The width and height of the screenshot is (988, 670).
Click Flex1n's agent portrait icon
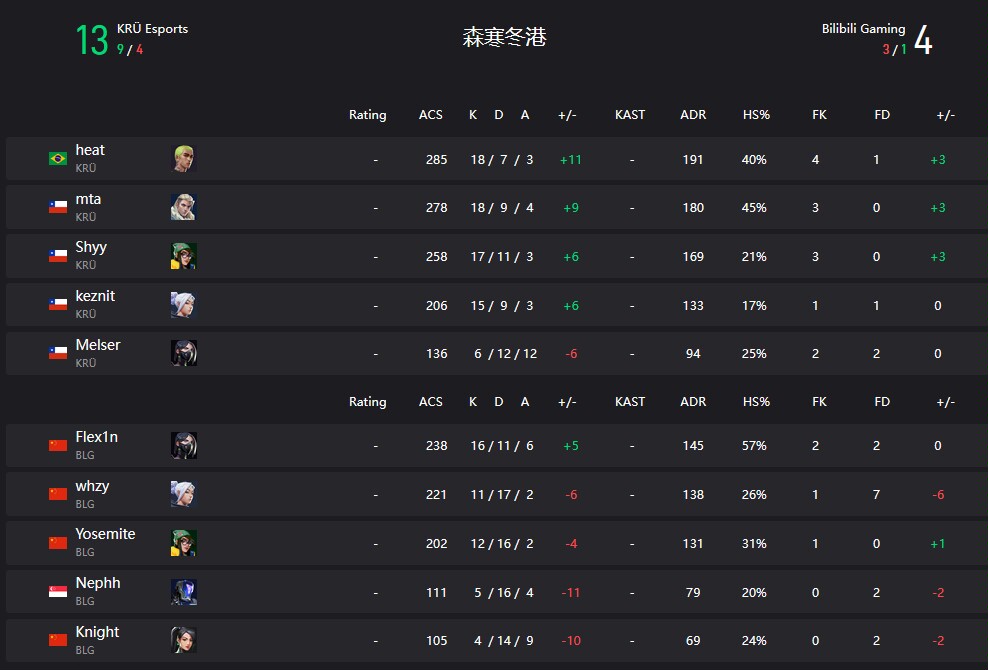183,445
